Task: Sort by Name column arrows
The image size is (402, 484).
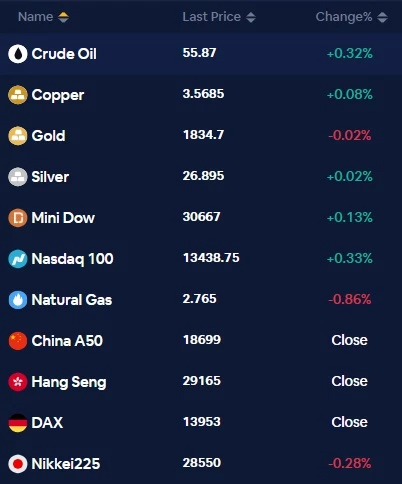Action: pyautogui.click(x=63, y=17)
